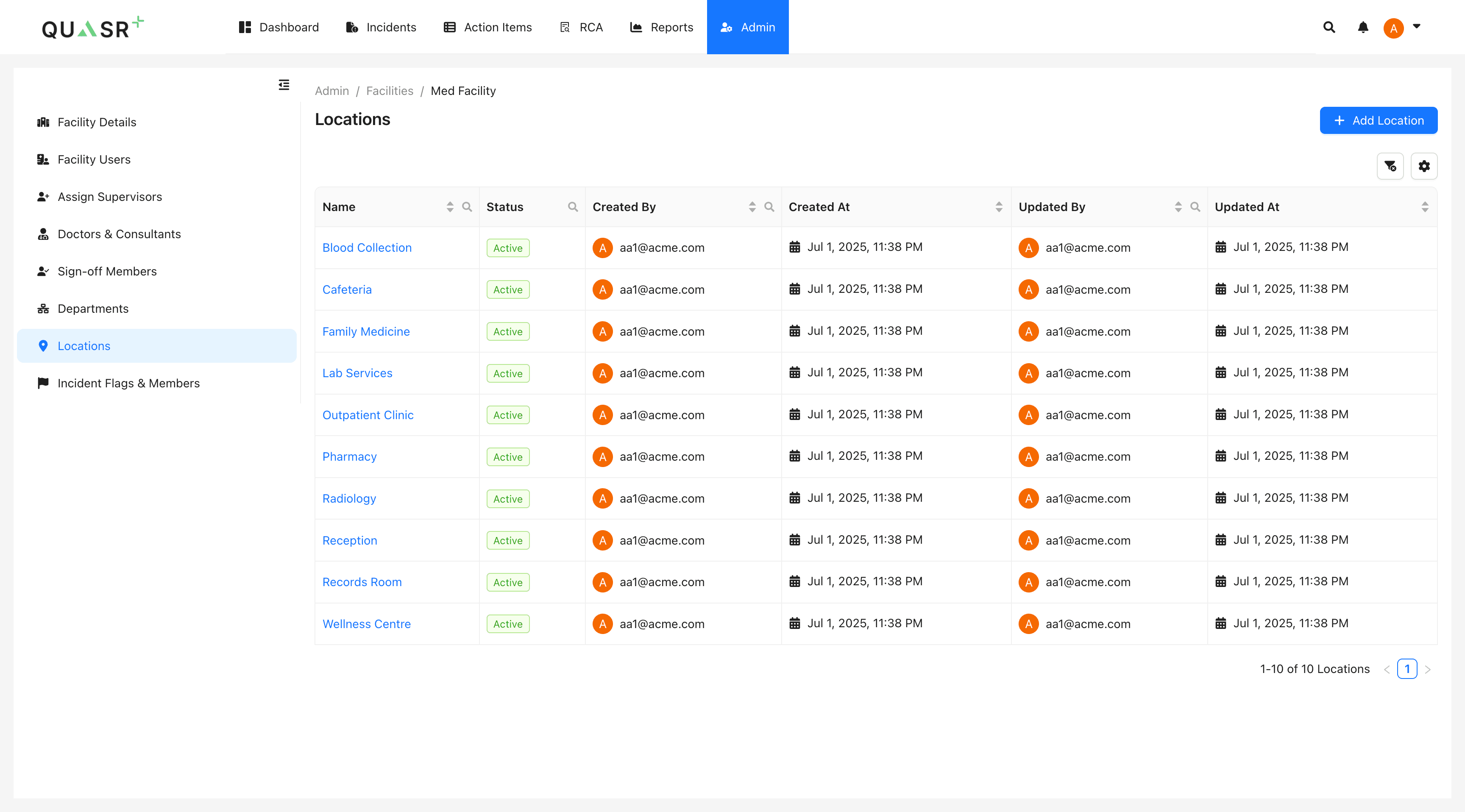Image resolution: width=1465 pixels, height=812 pixels.
Task: Open the global search
Action: click(x=1329, y=27)
